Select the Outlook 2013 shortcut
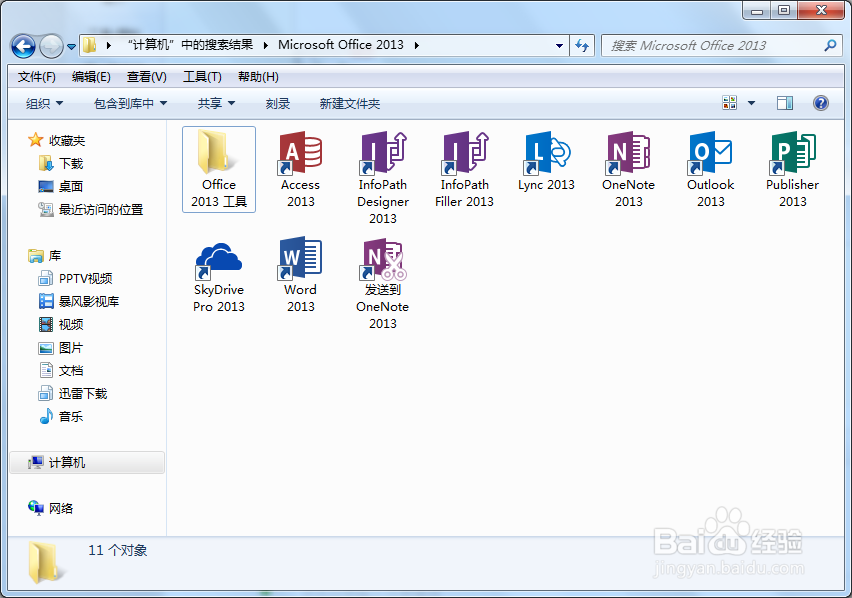Viewport: 852px width, 598px height. click(x=710, y=169)
